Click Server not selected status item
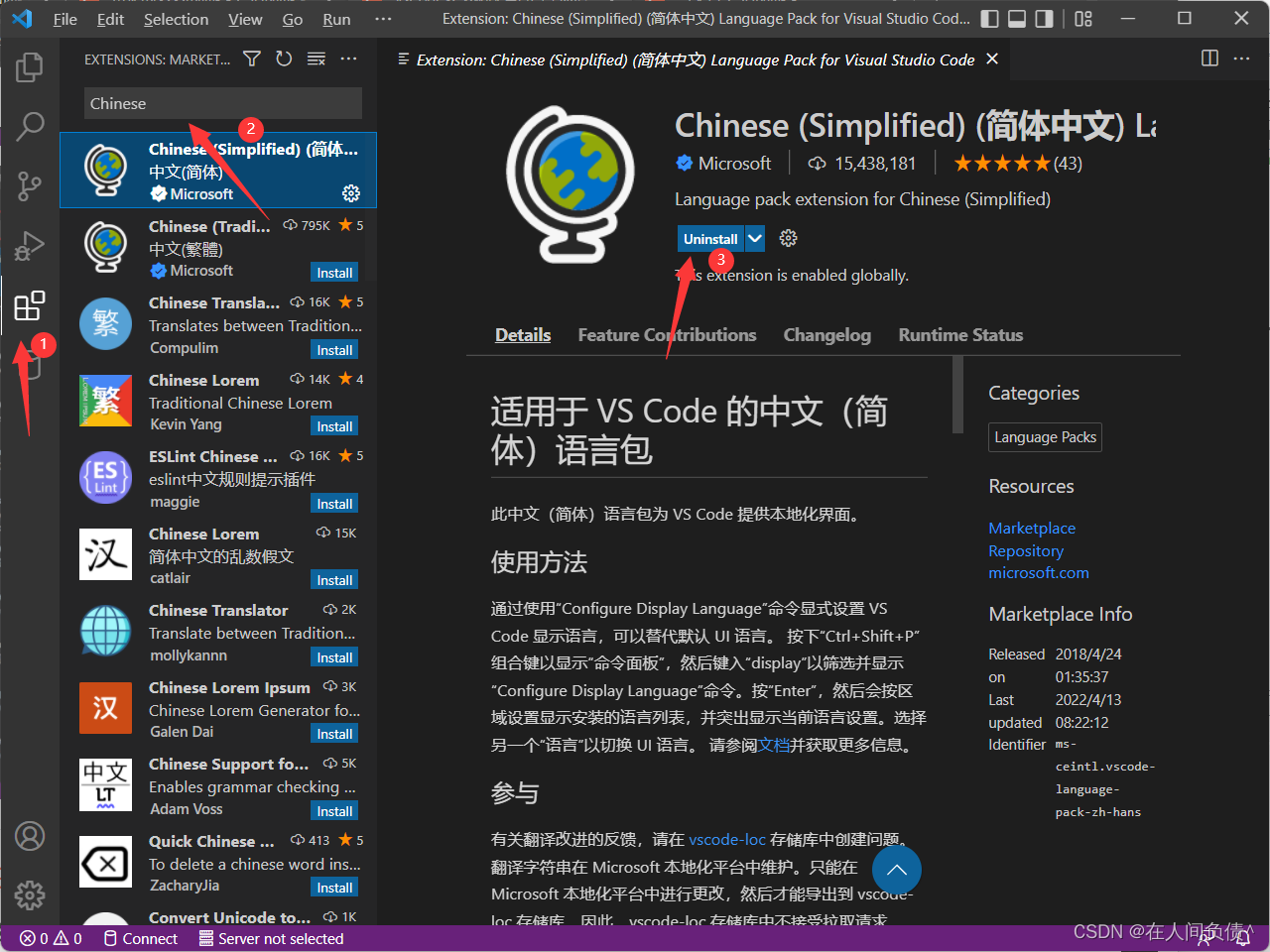 (x=271, y=938)
